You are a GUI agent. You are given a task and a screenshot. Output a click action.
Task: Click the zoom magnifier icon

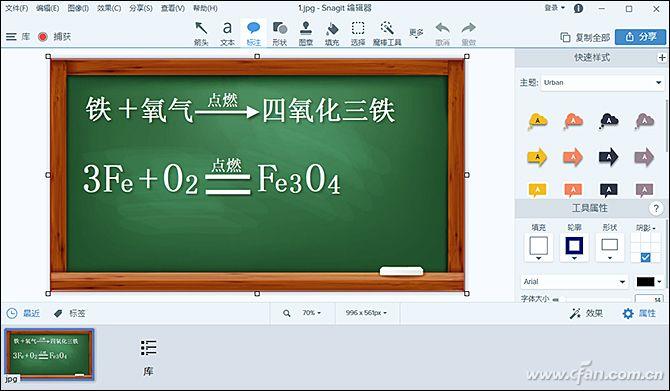click(287, 313)
